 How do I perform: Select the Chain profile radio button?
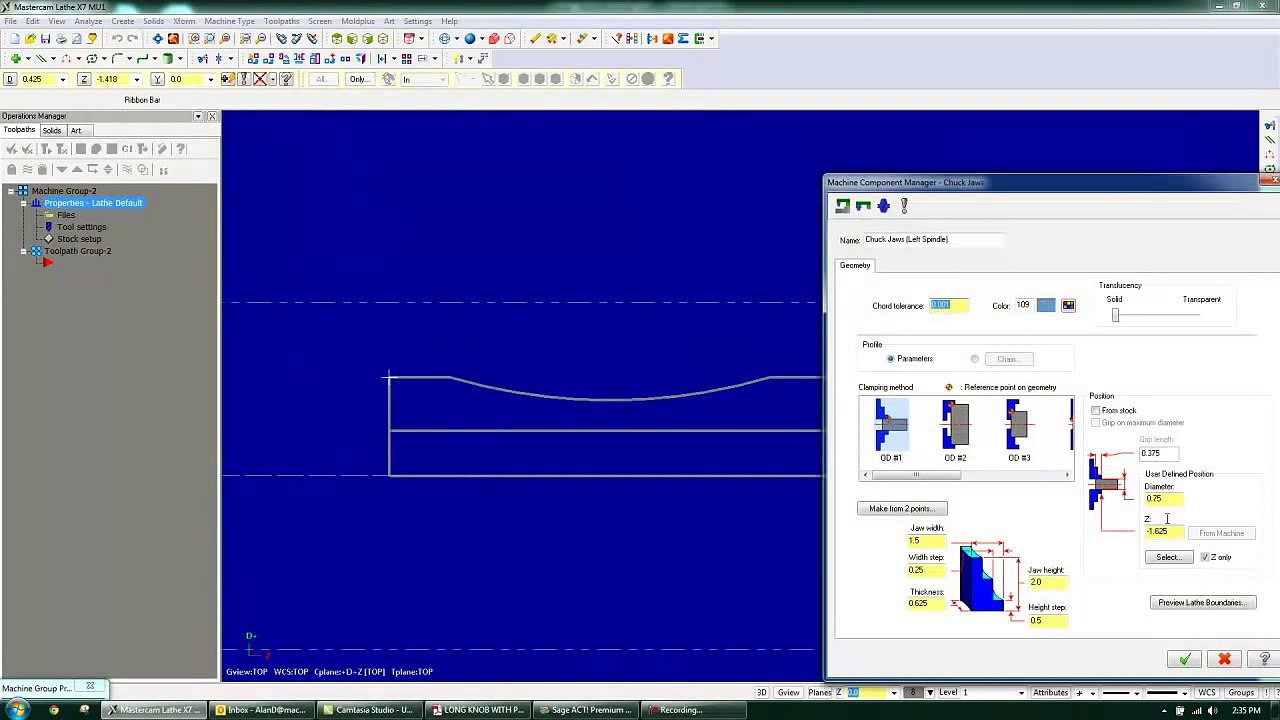click(x=975, y=359)
